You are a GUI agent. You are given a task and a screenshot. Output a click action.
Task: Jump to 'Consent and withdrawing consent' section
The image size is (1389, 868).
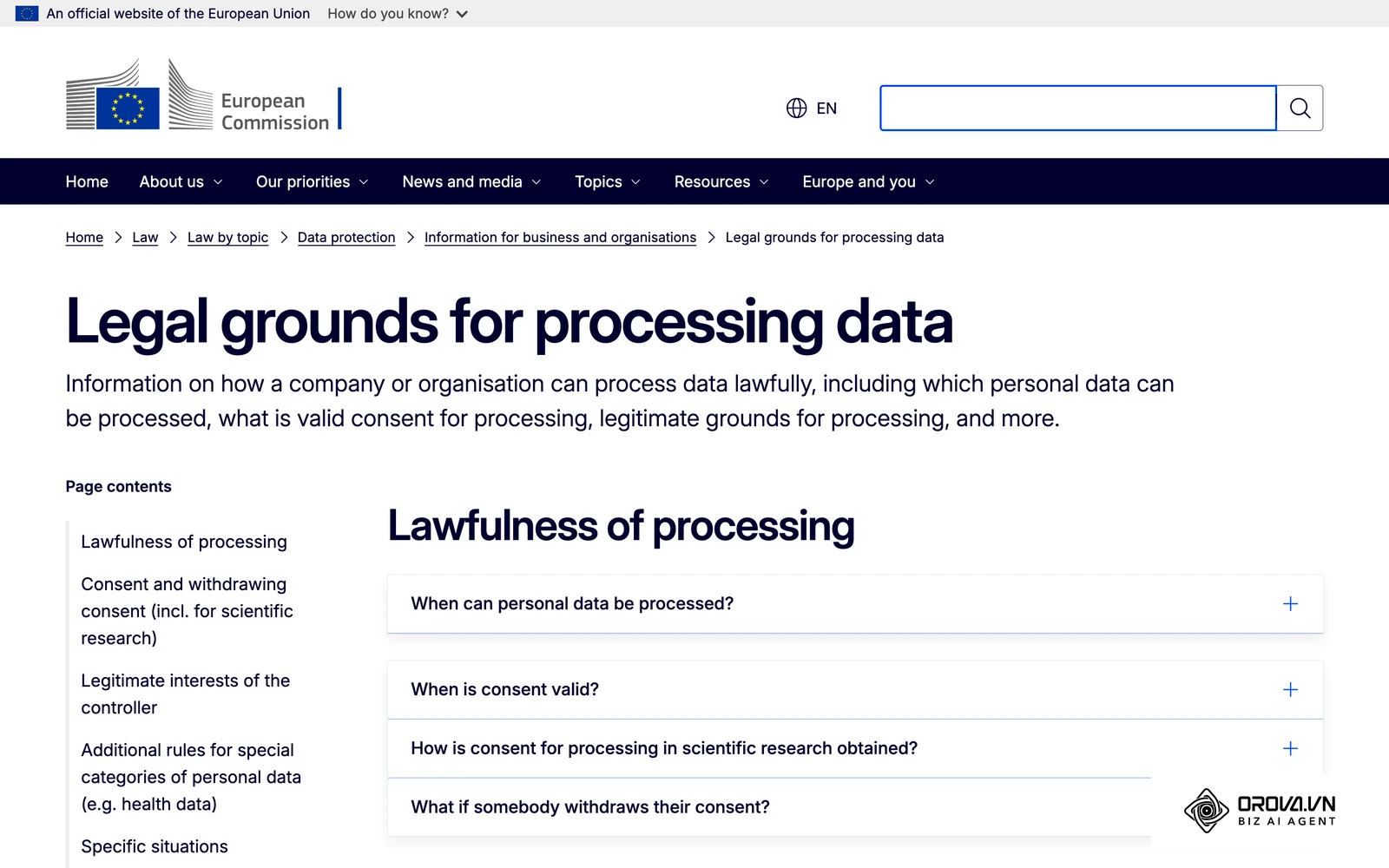click(x=187, y=611)
